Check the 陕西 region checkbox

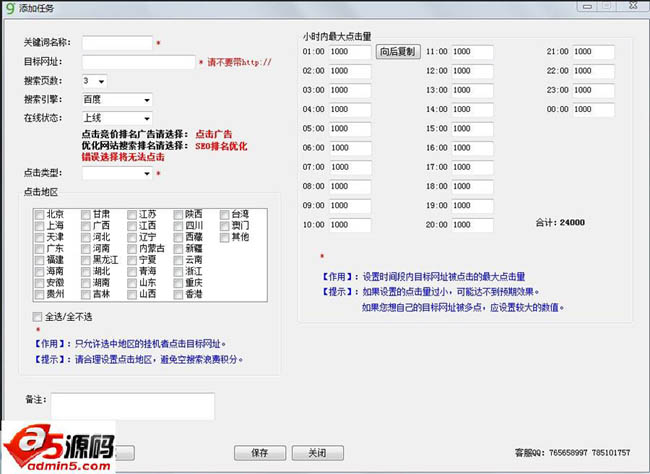click(x=178, y=215)
